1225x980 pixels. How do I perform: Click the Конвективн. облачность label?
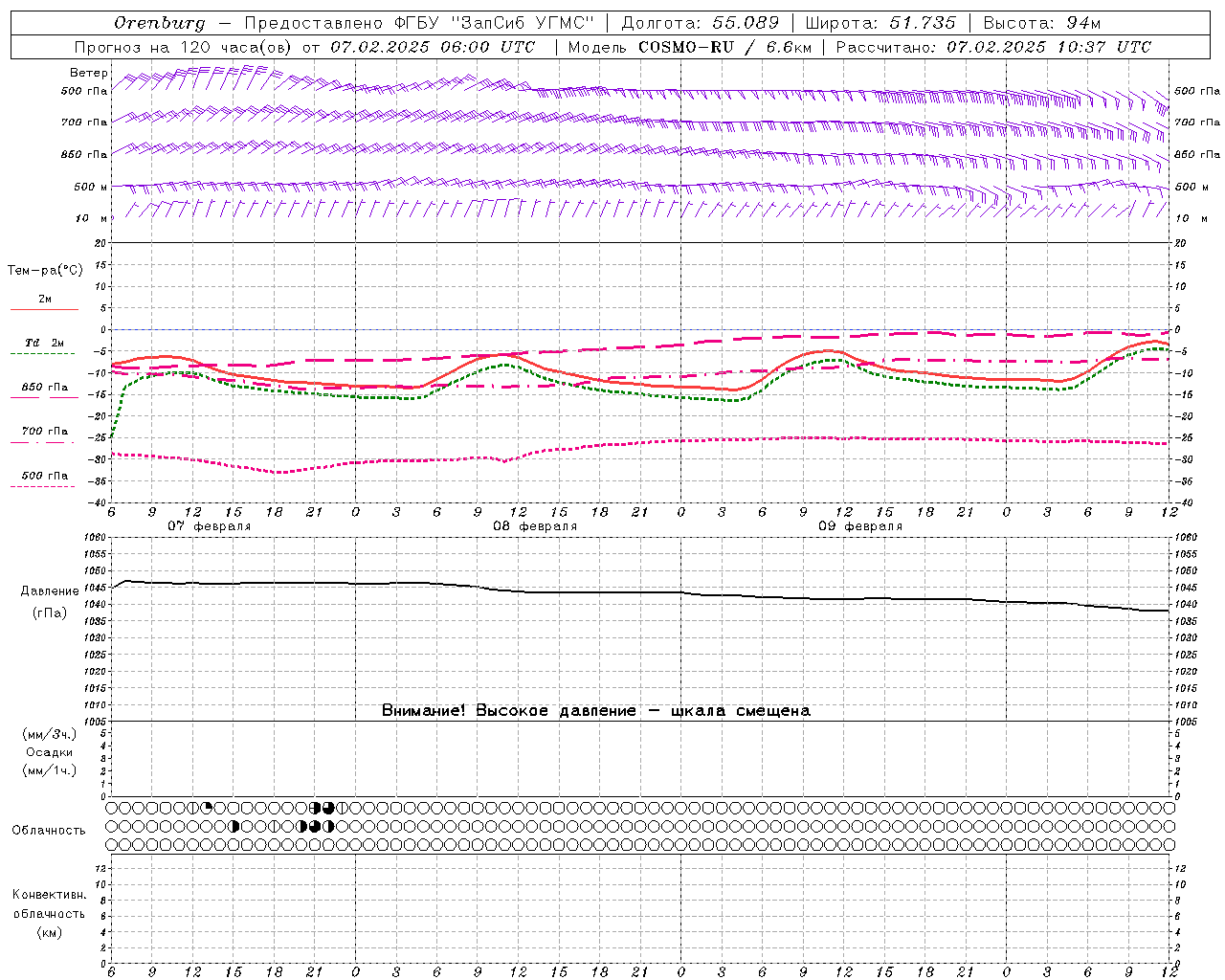(49, 904)
